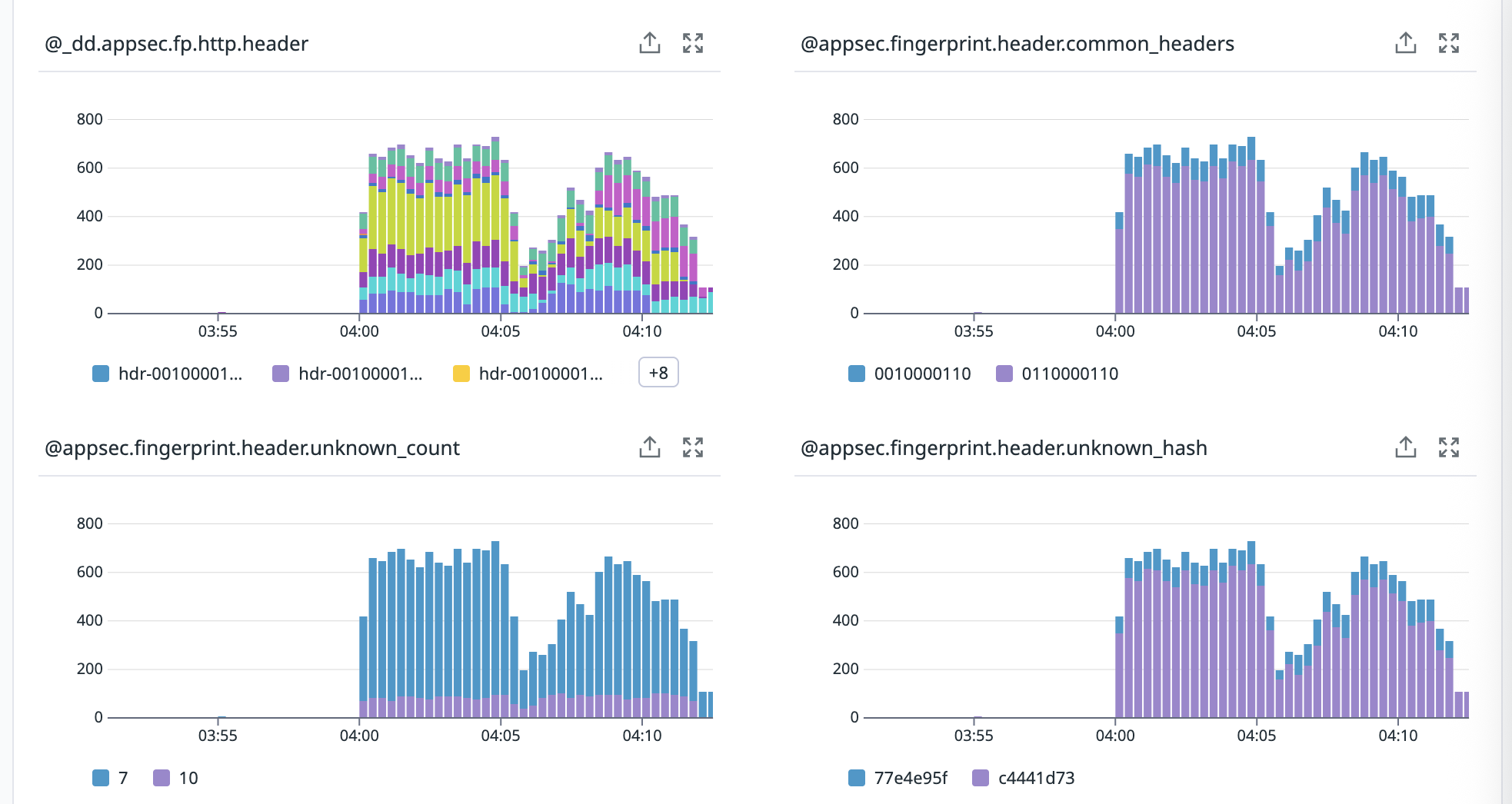Export the unknown_count chart
Image resolution: width=1512 pixels, height=804 pixels.
tap(650, 447)
